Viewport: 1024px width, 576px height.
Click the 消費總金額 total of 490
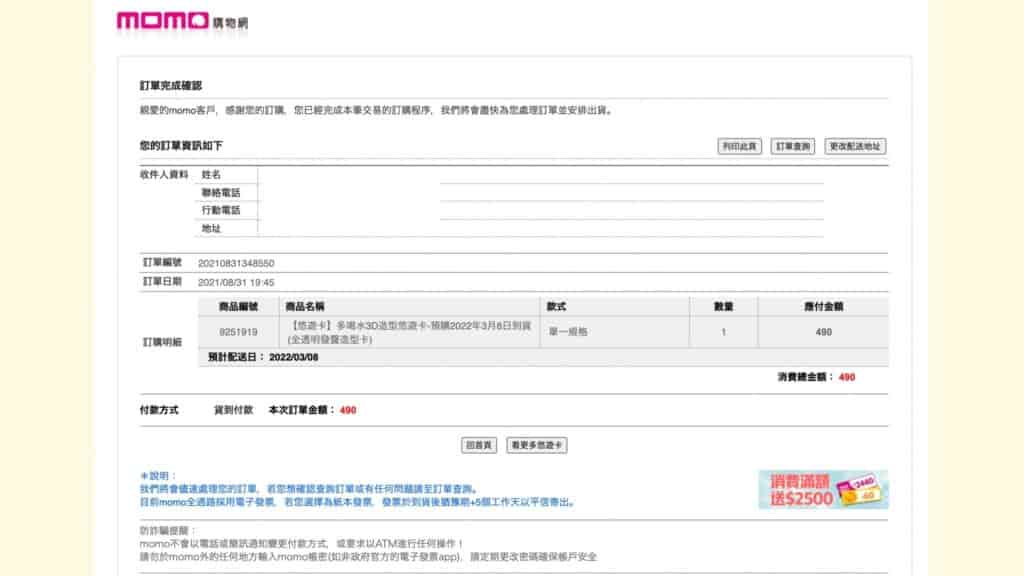(x=846, y=377)
